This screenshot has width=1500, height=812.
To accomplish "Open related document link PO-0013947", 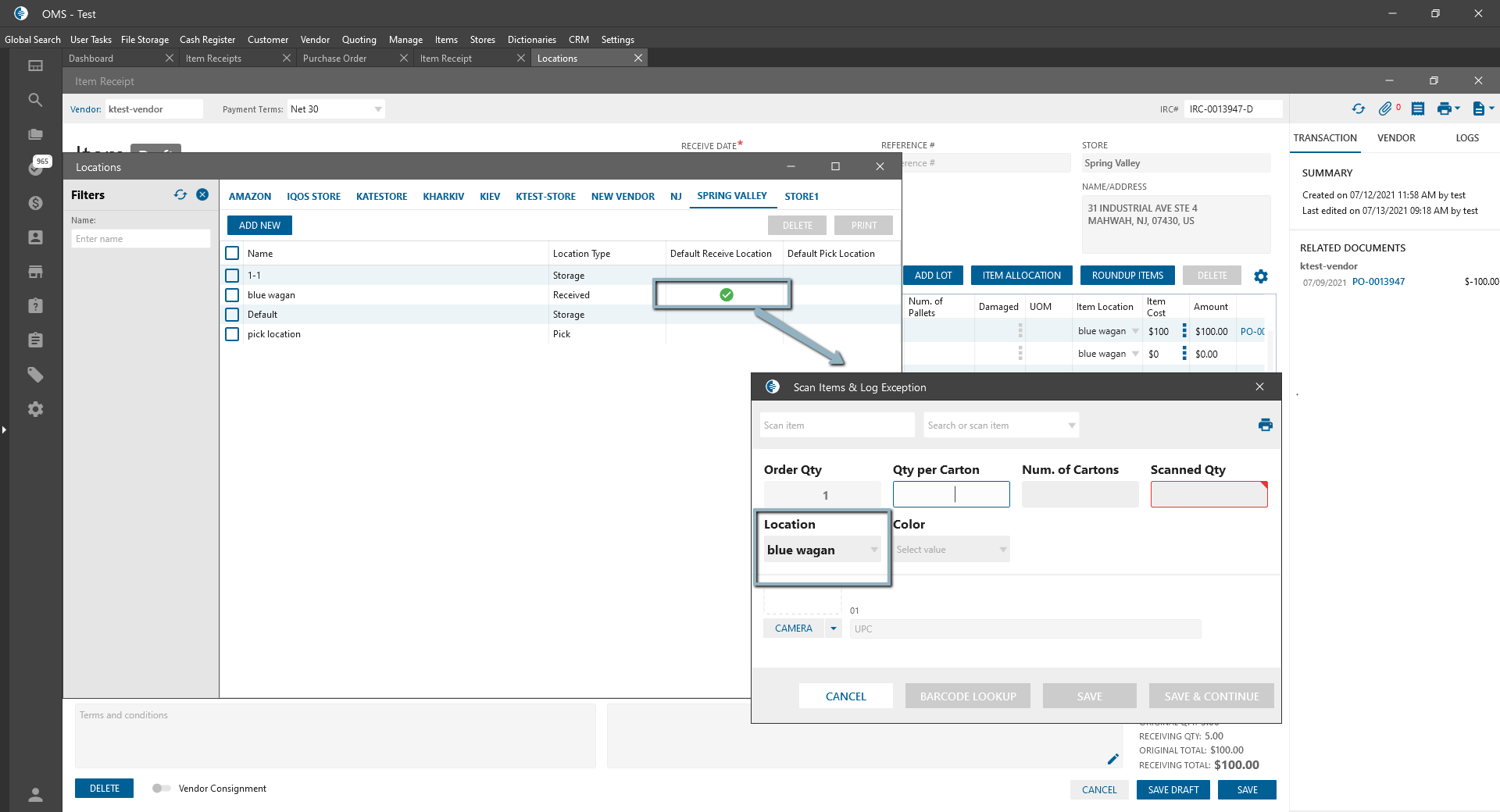I will [1378, 282].
